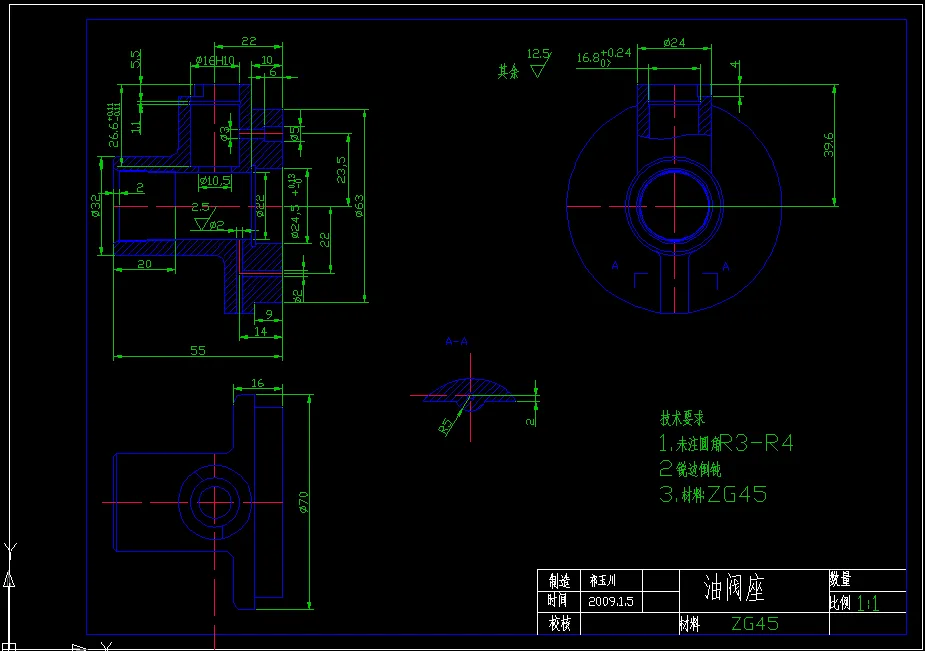Select the 技术要求 heading text
This screenshot has height=651, width=925.
[685, 420]
